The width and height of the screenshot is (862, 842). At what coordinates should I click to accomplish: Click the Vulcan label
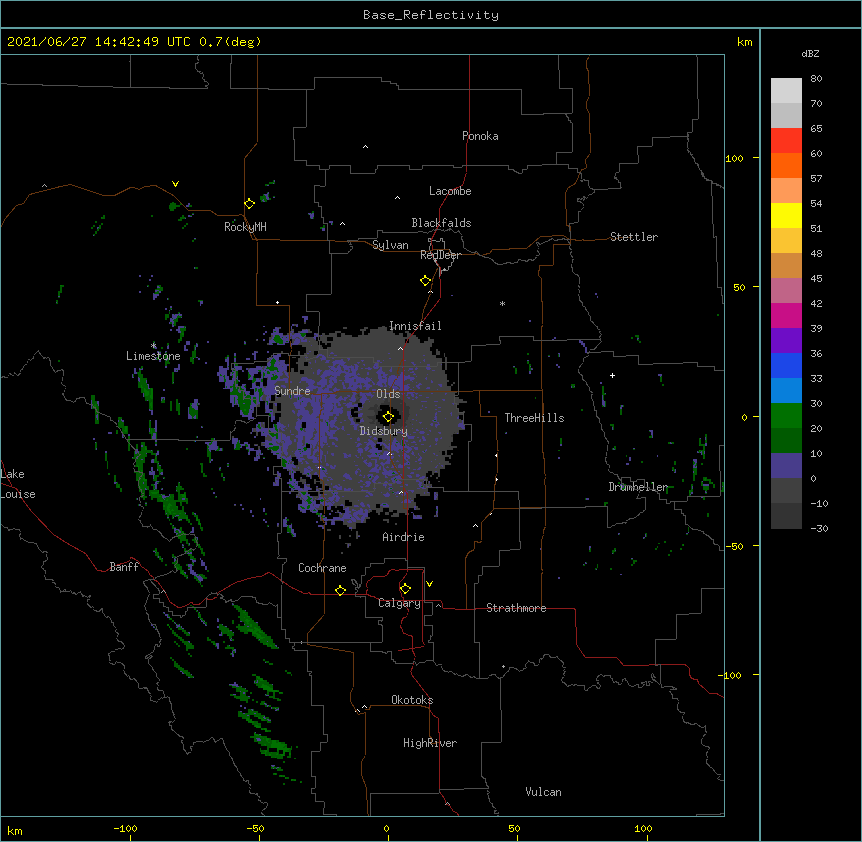click(543, 792)
